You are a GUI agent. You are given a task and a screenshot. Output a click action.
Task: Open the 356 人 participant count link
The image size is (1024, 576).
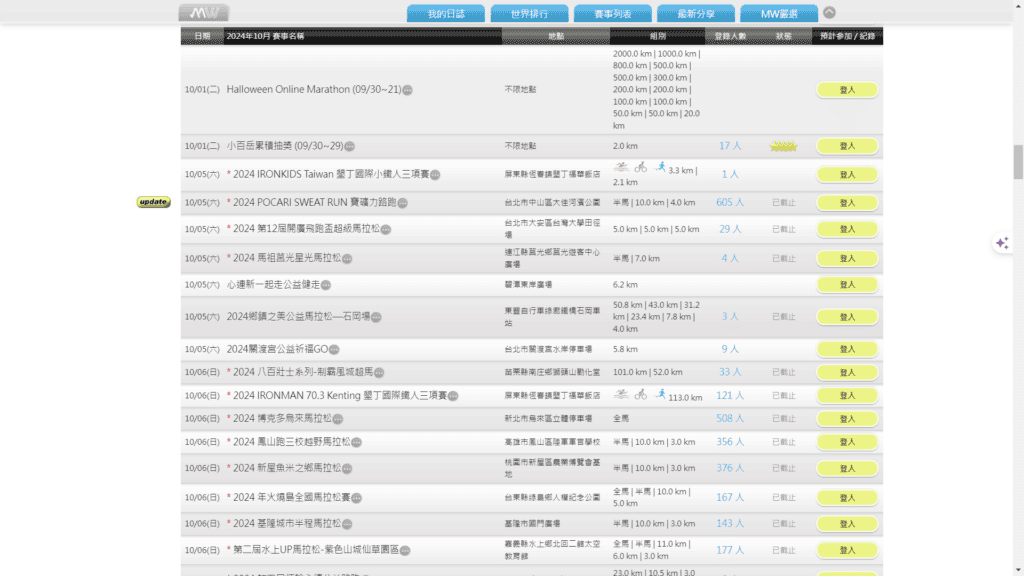730,441
